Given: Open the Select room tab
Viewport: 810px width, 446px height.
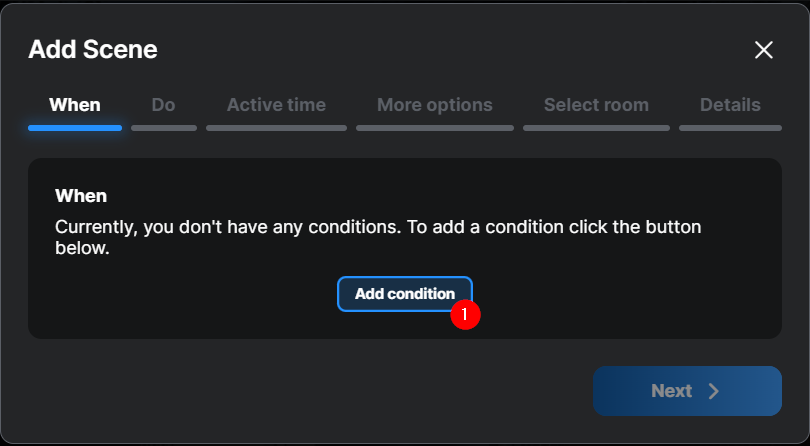Looking at the screenshot, I should [x=596, y=105].
